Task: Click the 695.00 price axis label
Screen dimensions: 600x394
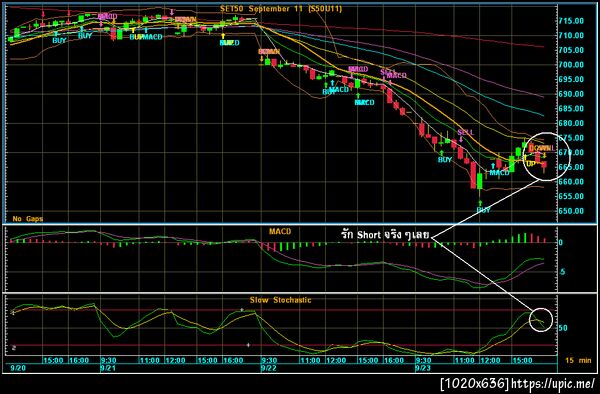Action: (571, 79)
